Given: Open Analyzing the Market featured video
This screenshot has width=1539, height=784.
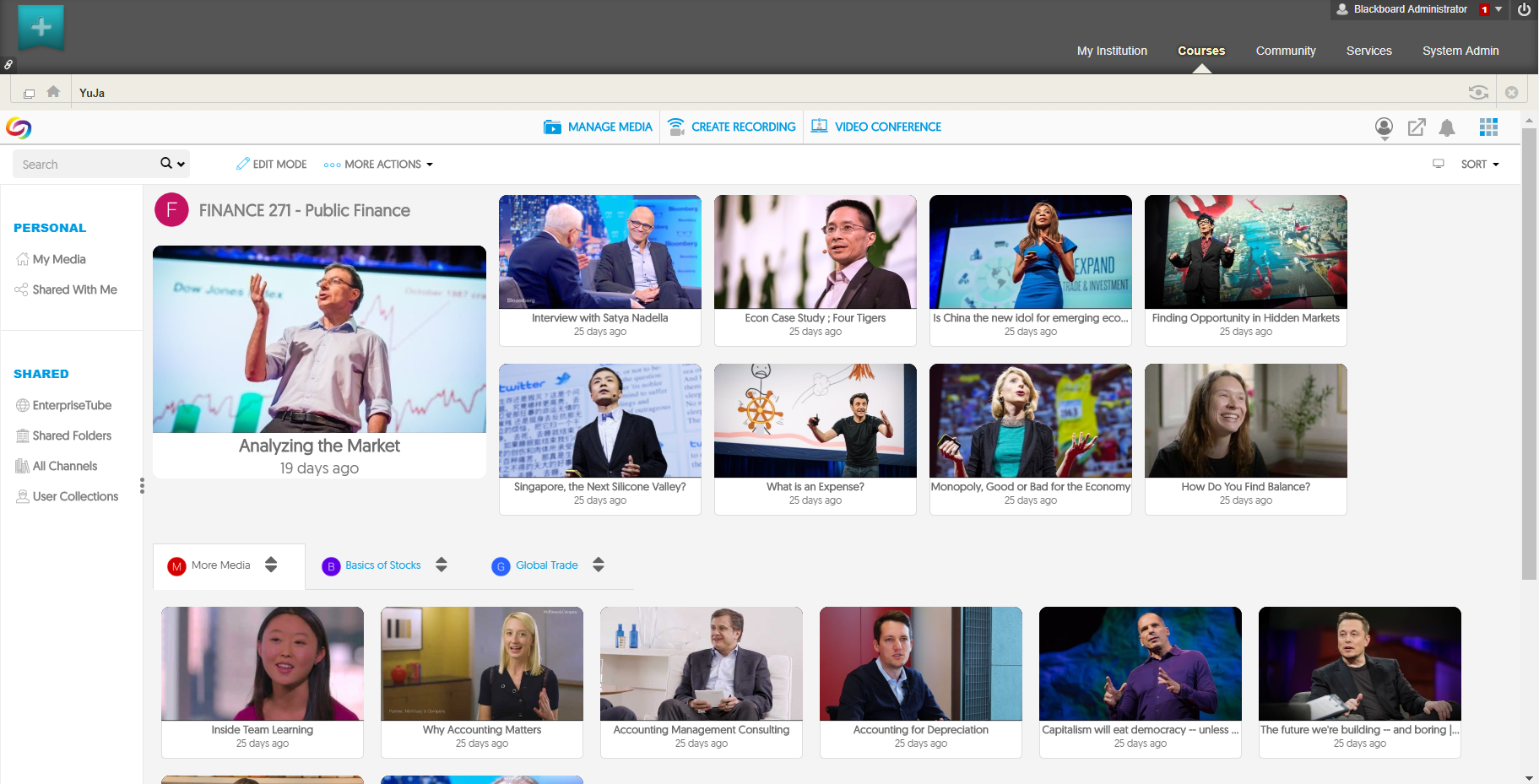Looking at the screenshot, I should (x=319, y=362).
